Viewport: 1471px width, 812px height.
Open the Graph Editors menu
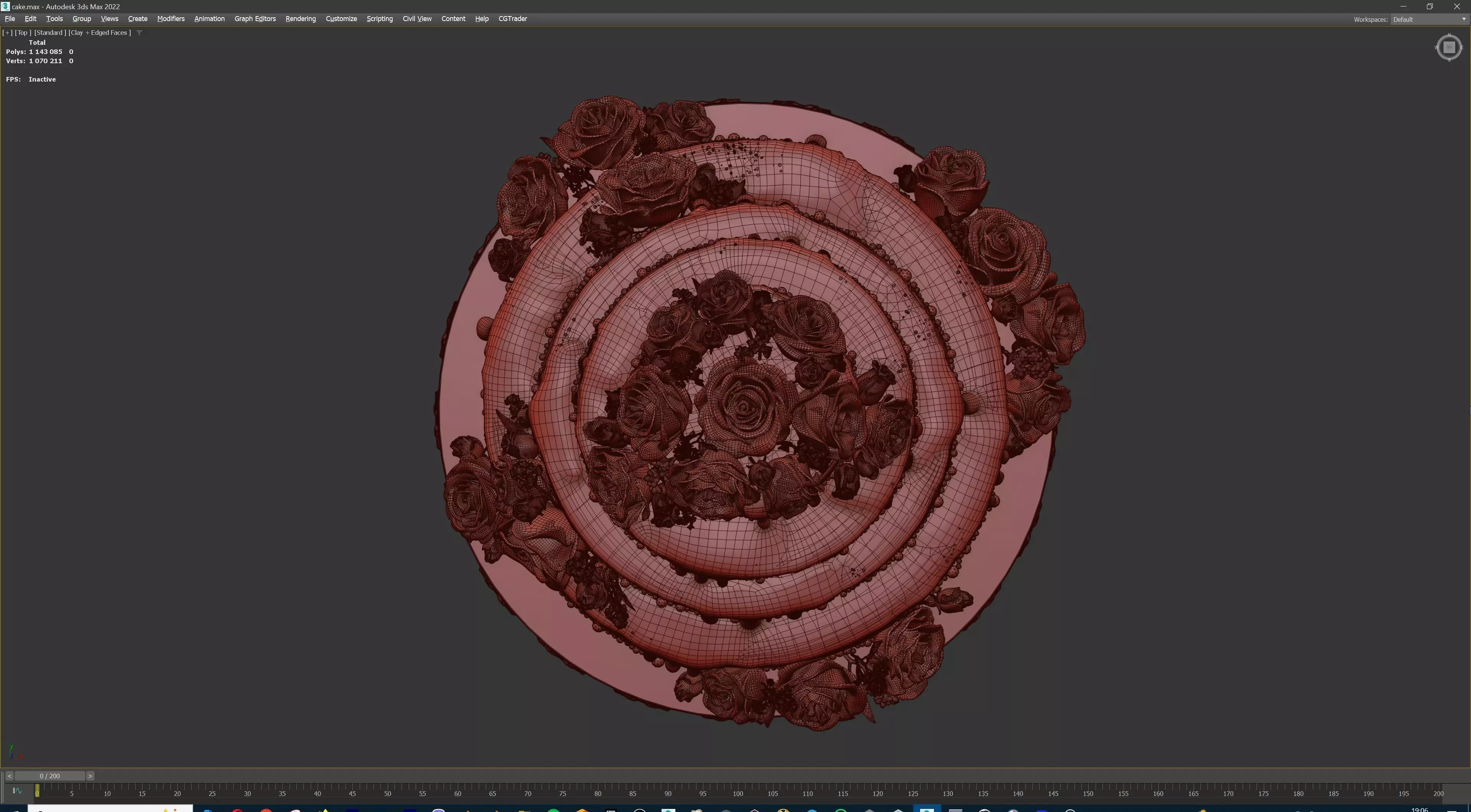pos(255,19)
